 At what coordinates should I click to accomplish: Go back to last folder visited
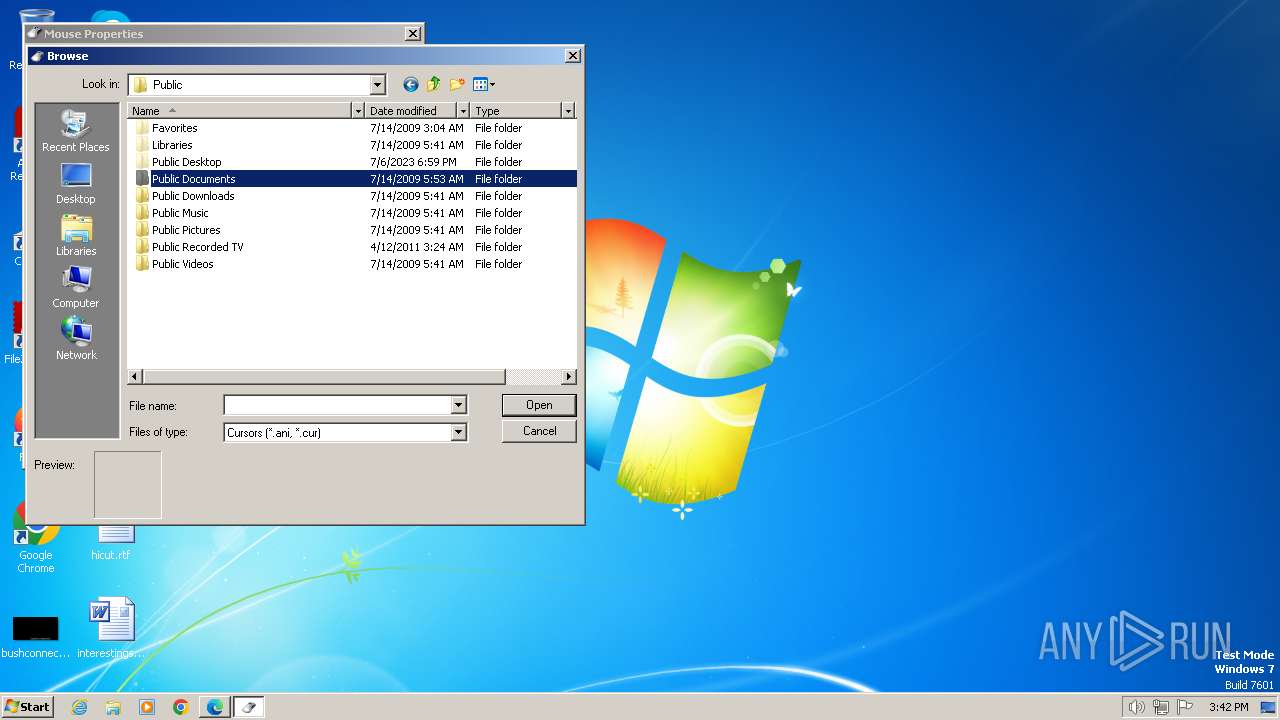pyautogui.click(x=410, y=85)
